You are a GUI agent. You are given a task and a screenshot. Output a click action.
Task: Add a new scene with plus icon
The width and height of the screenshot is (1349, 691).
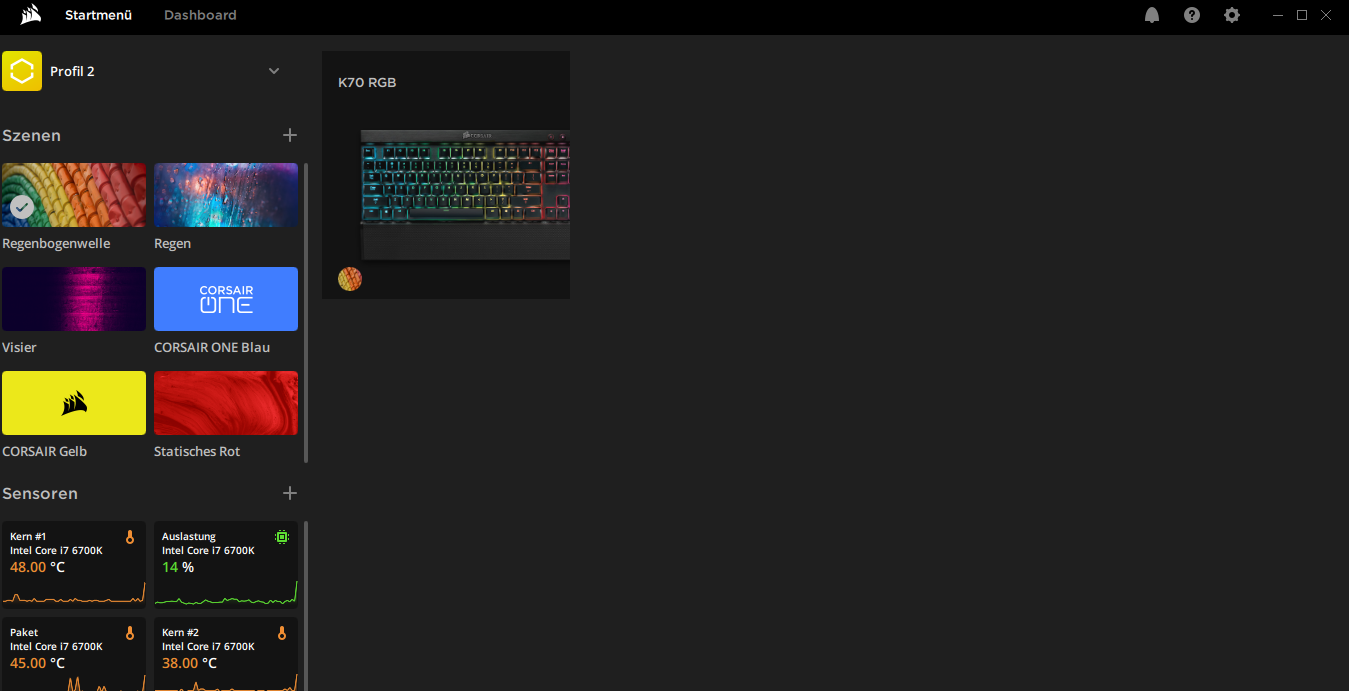tap(290, 135)
